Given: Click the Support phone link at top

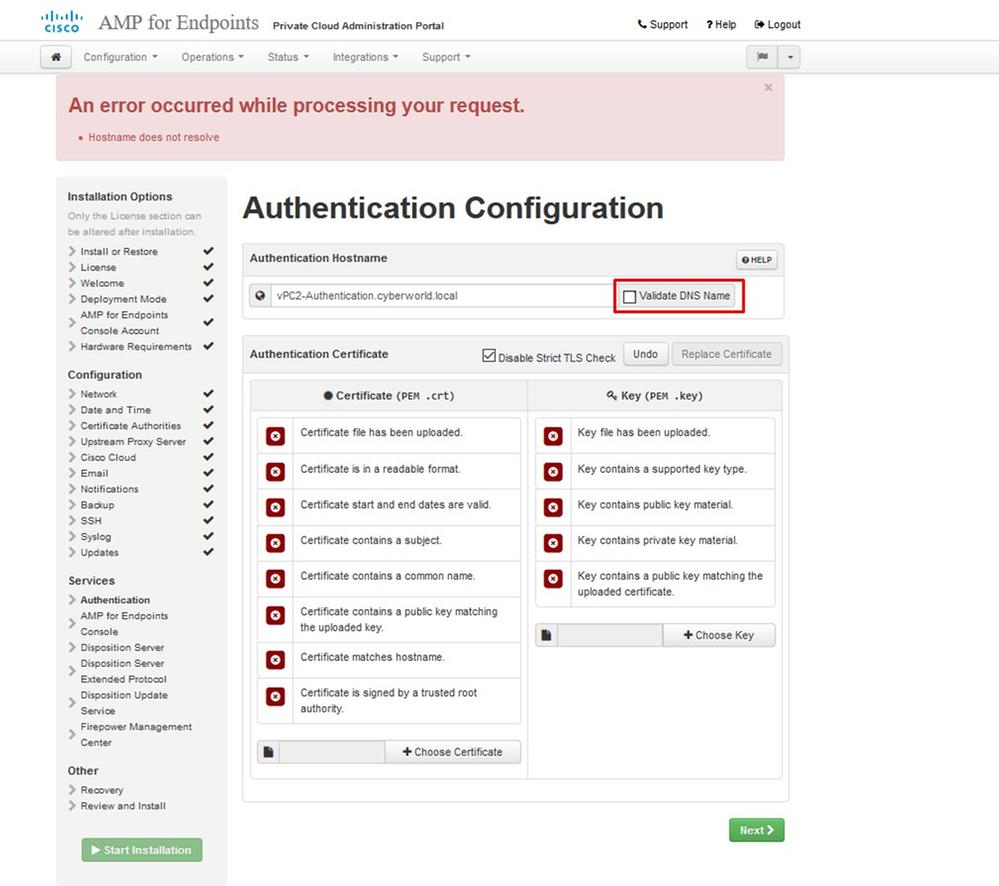Looking at the screenshot, I should [x=663, y=24].
